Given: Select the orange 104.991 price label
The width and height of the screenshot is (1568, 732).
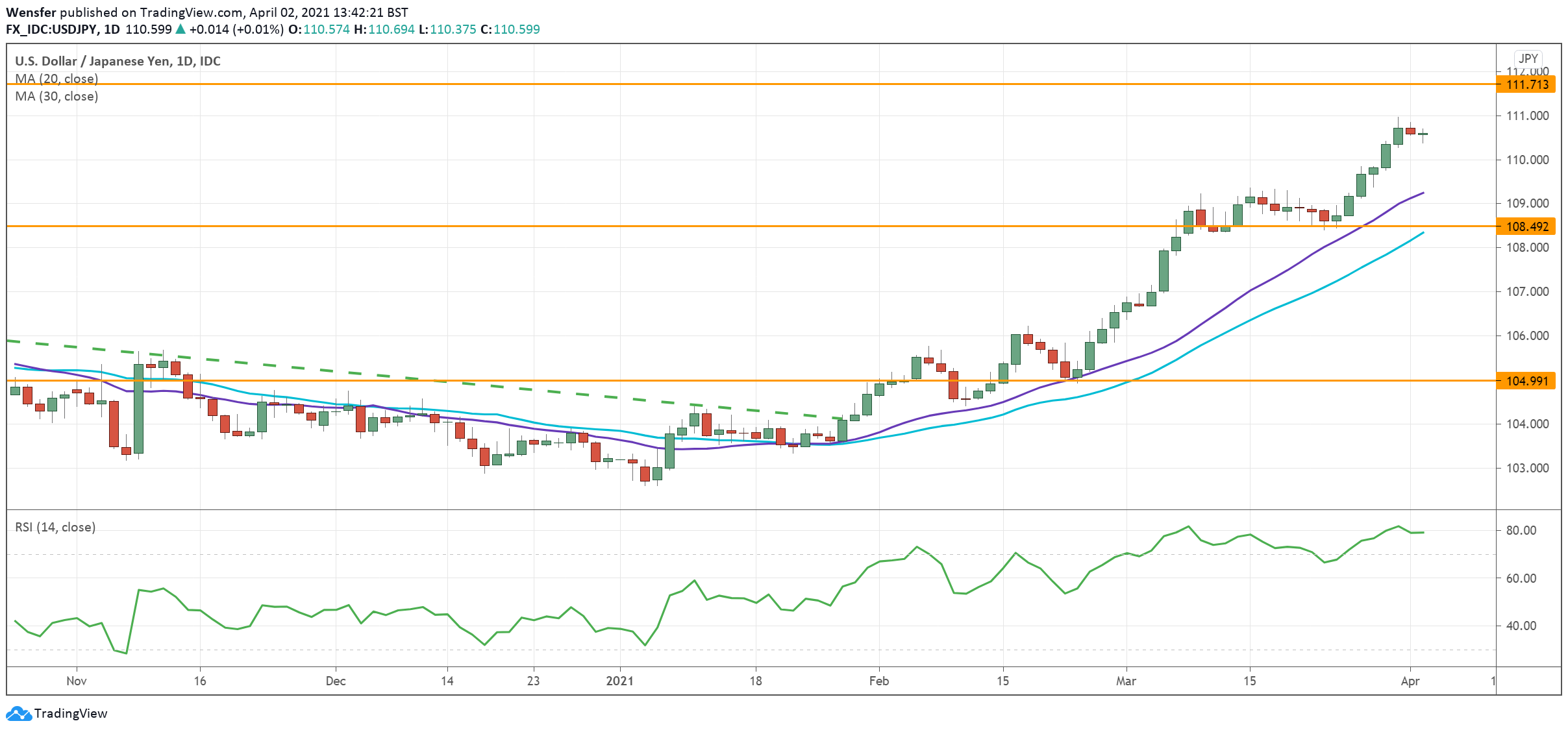Looking at the screenshot, I should point(1526,381).
